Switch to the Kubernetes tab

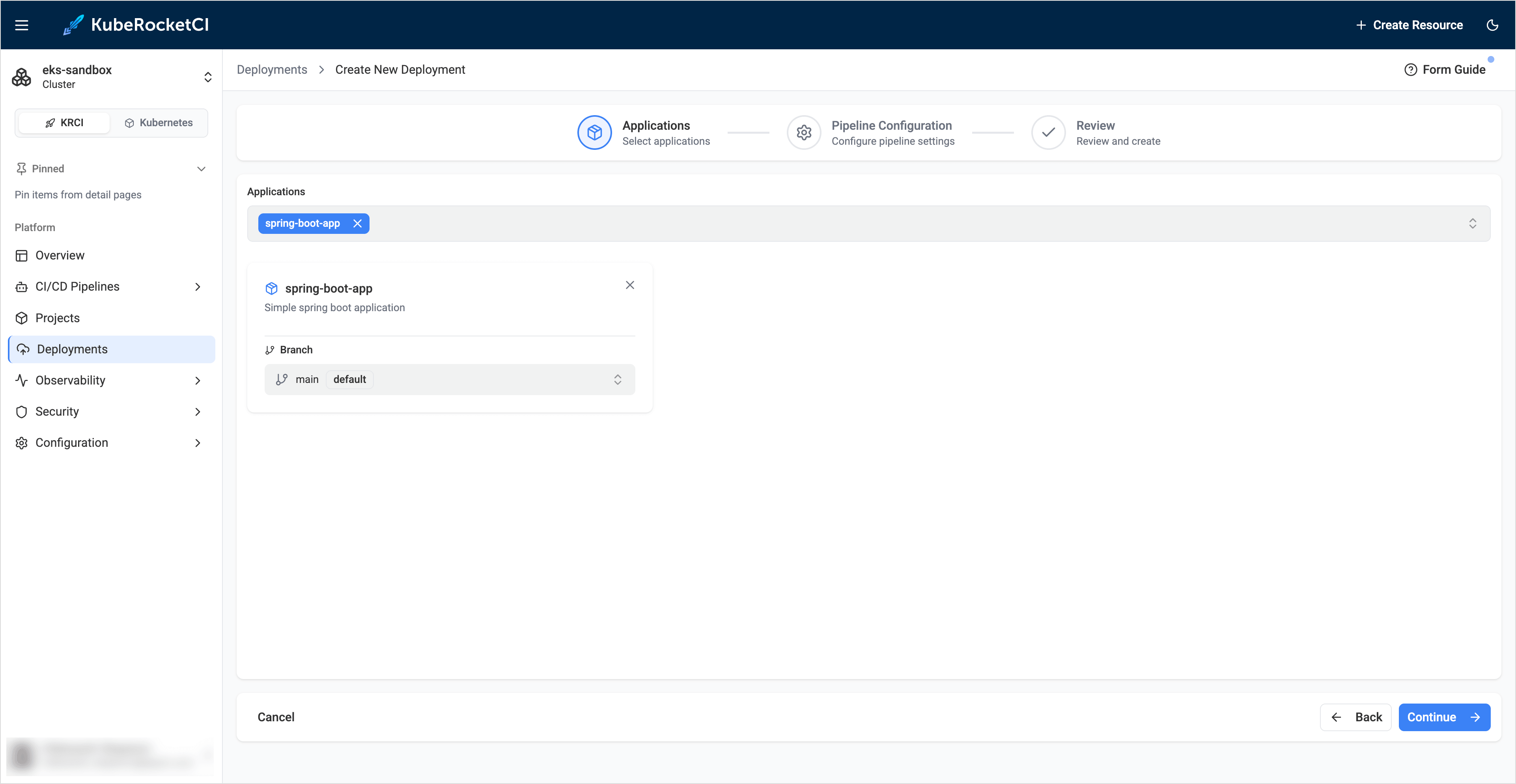coord(159,122)
